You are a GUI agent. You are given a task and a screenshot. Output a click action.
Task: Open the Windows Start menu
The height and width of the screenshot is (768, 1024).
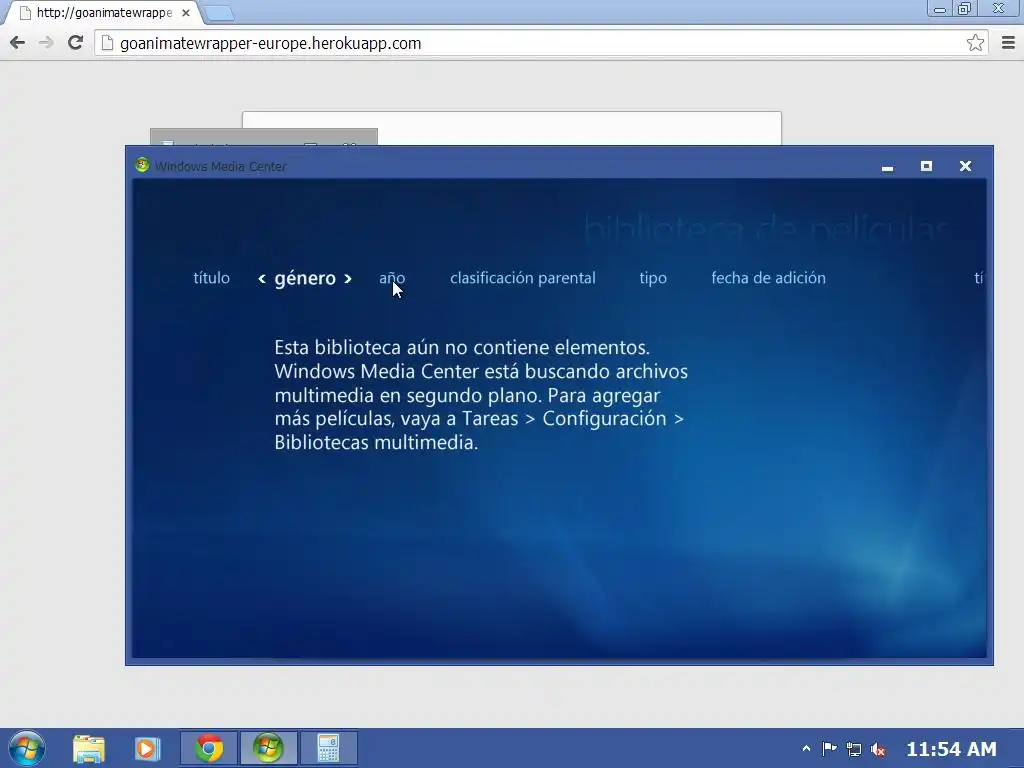27,748
